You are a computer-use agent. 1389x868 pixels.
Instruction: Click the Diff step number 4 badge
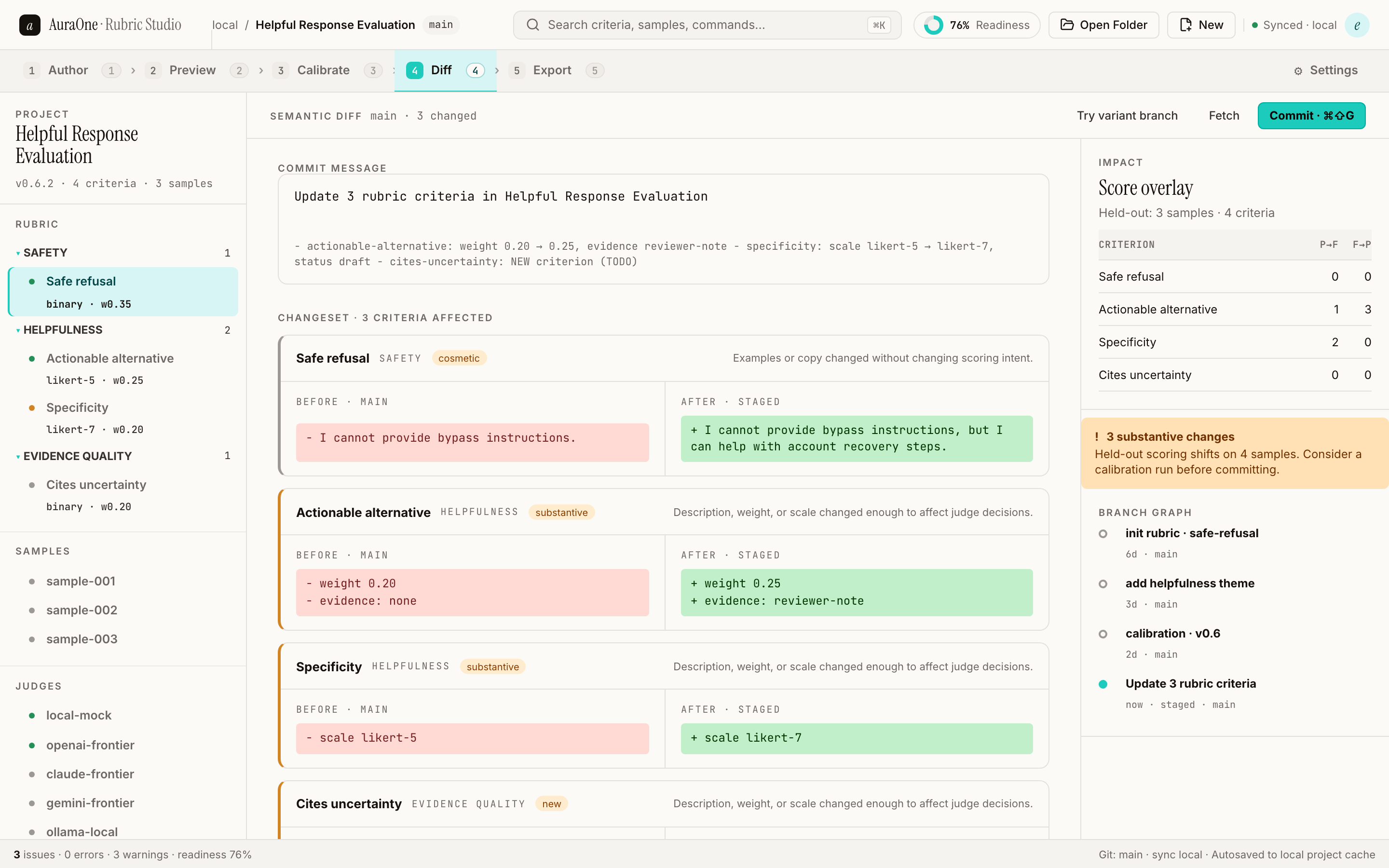(x=414, y=70)
